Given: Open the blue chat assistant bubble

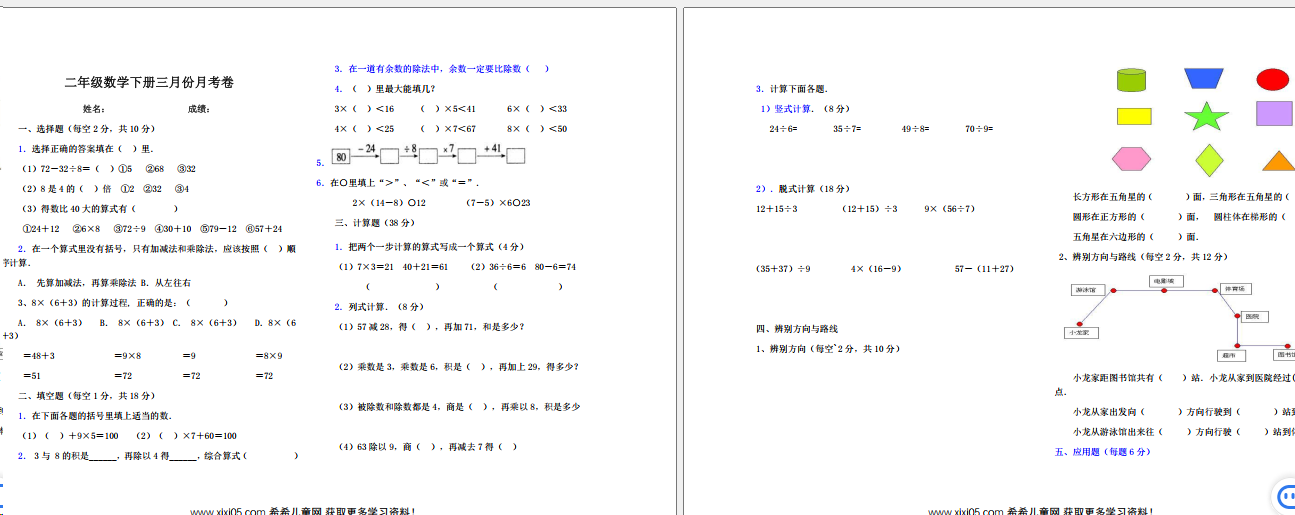Looking at the screenshot, I should click(x=1283, y=497).
